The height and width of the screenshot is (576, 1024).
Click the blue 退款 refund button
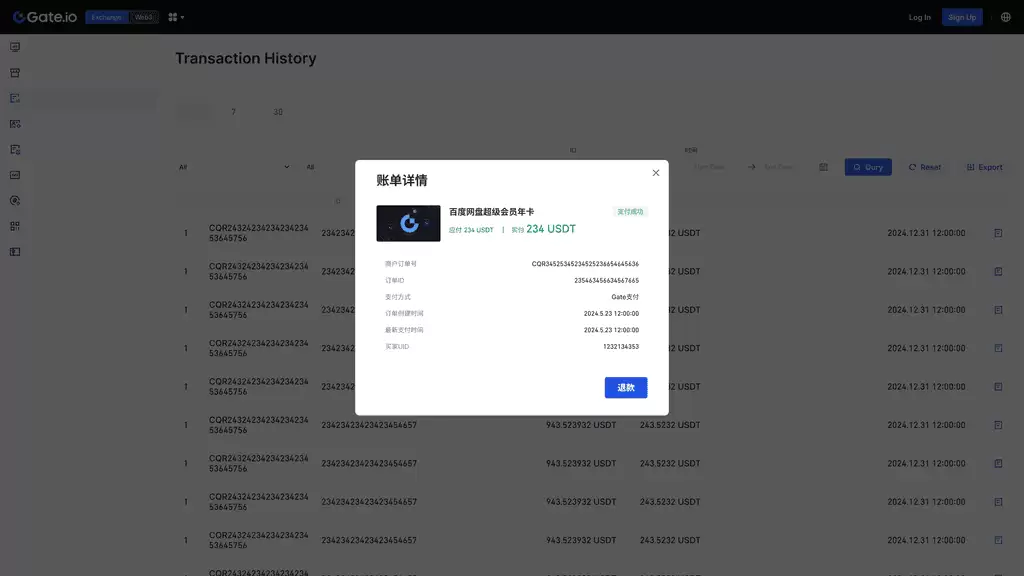626,387
